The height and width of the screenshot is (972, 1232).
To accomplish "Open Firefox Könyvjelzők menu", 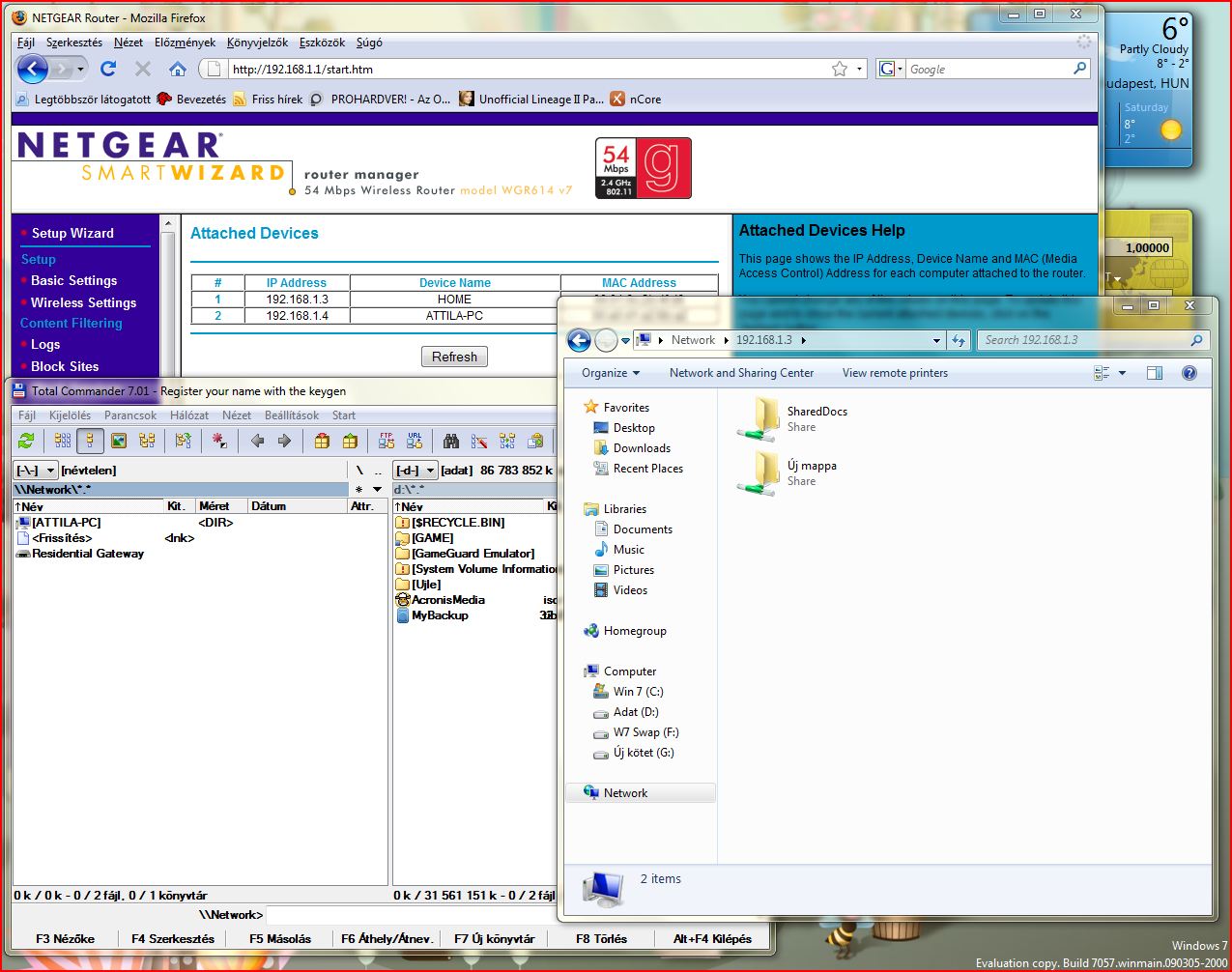I will 257,43.
